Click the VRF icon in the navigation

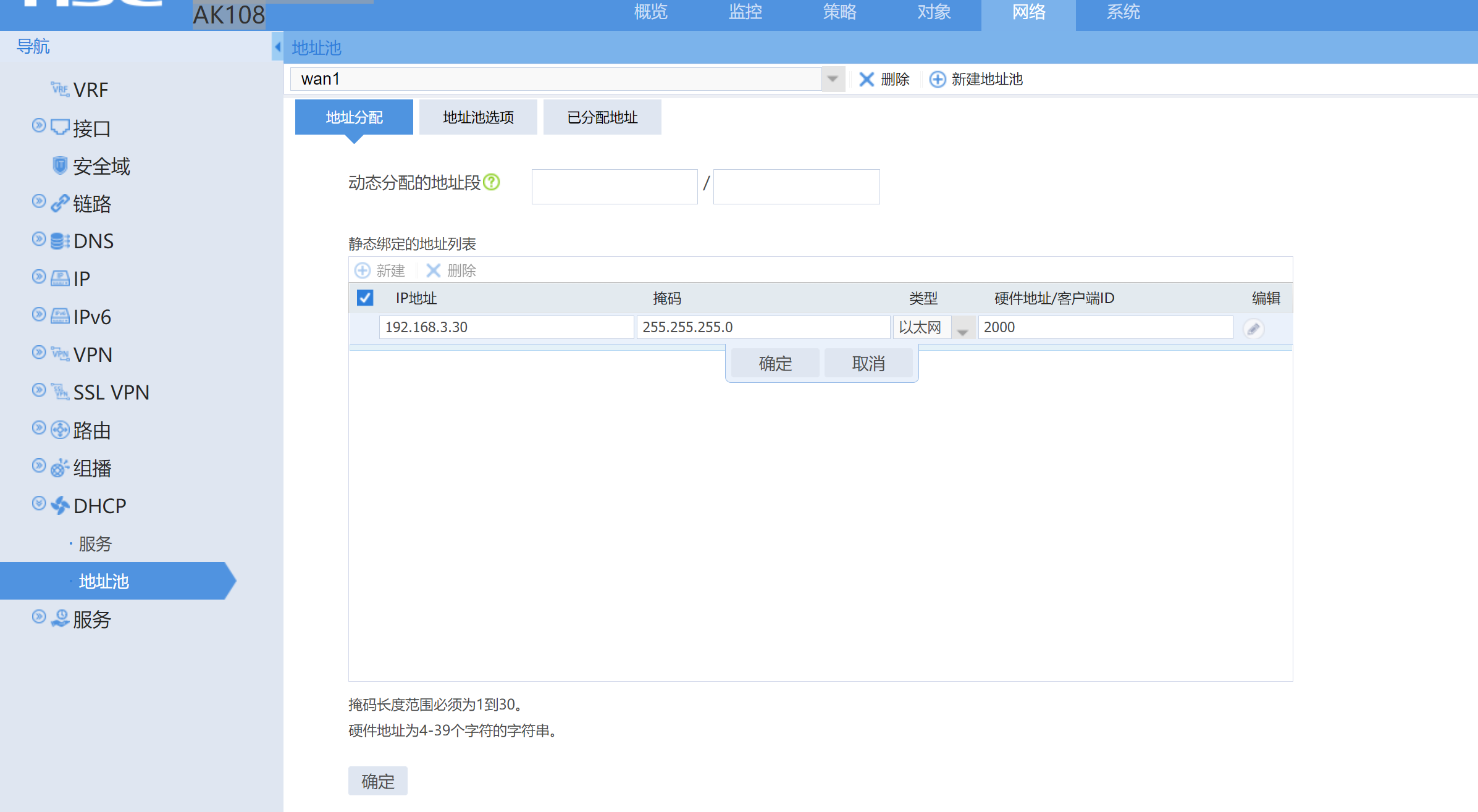(x=59, y=90)
